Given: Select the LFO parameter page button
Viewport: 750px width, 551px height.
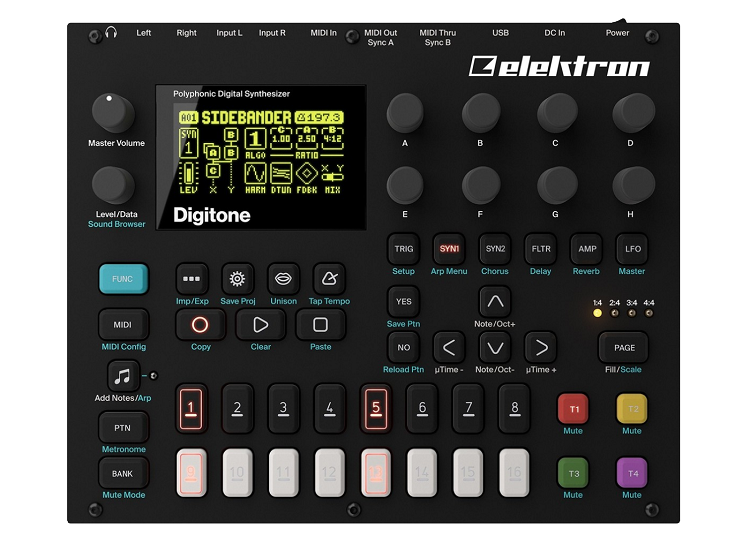Looking at the screenshot, I should click(632, 249).
